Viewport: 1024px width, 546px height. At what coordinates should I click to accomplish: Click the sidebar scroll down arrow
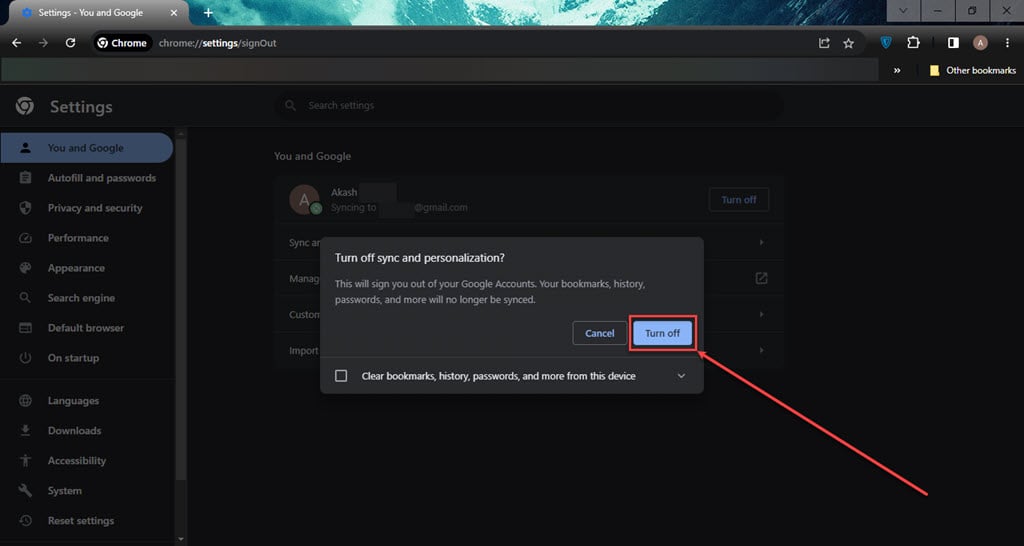(181, 539)
